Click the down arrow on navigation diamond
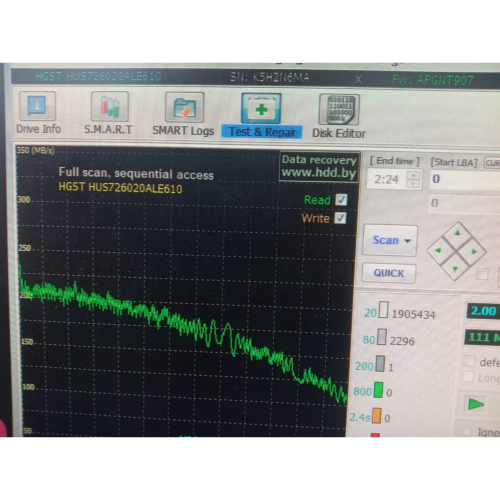 tap(455, 268)
